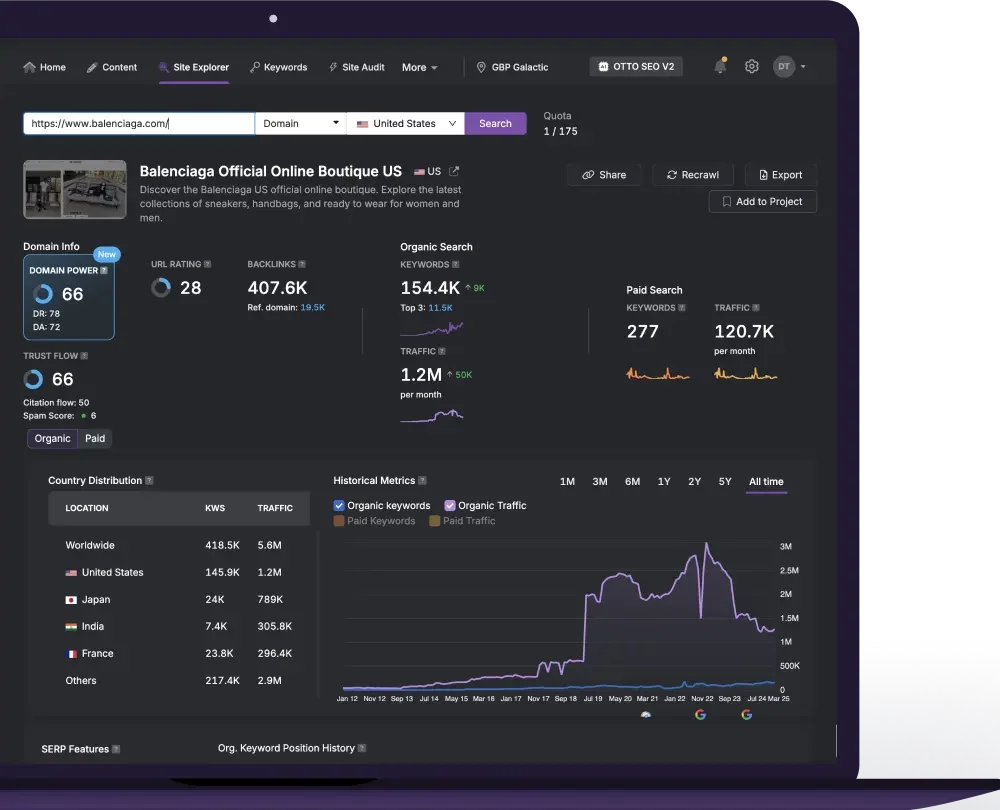Toggle the Organic Traffic checkbox
Screen dimensions: 1000x810
tap(450, 506)
